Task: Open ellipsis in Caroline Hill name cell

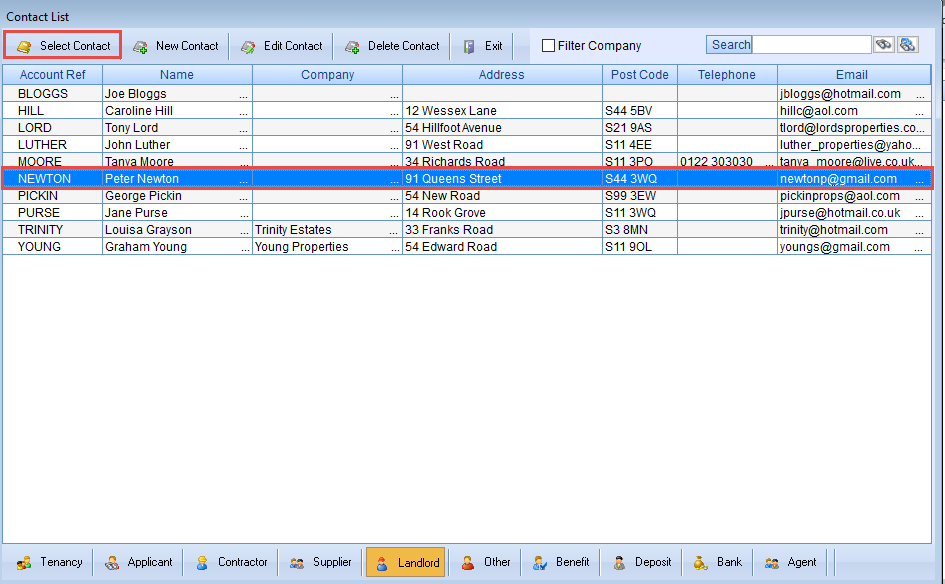Action: pos(243,113)
